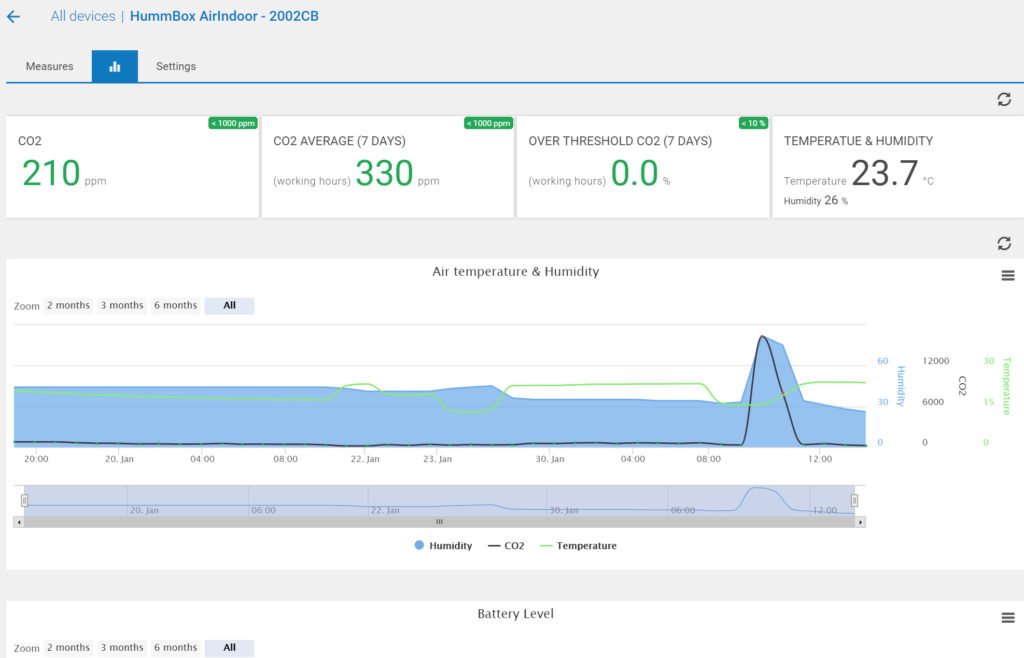Set Air temperature chart zoom to 2 months
The height and width of the screenshot is (658, 1024).
pos(68,306)
